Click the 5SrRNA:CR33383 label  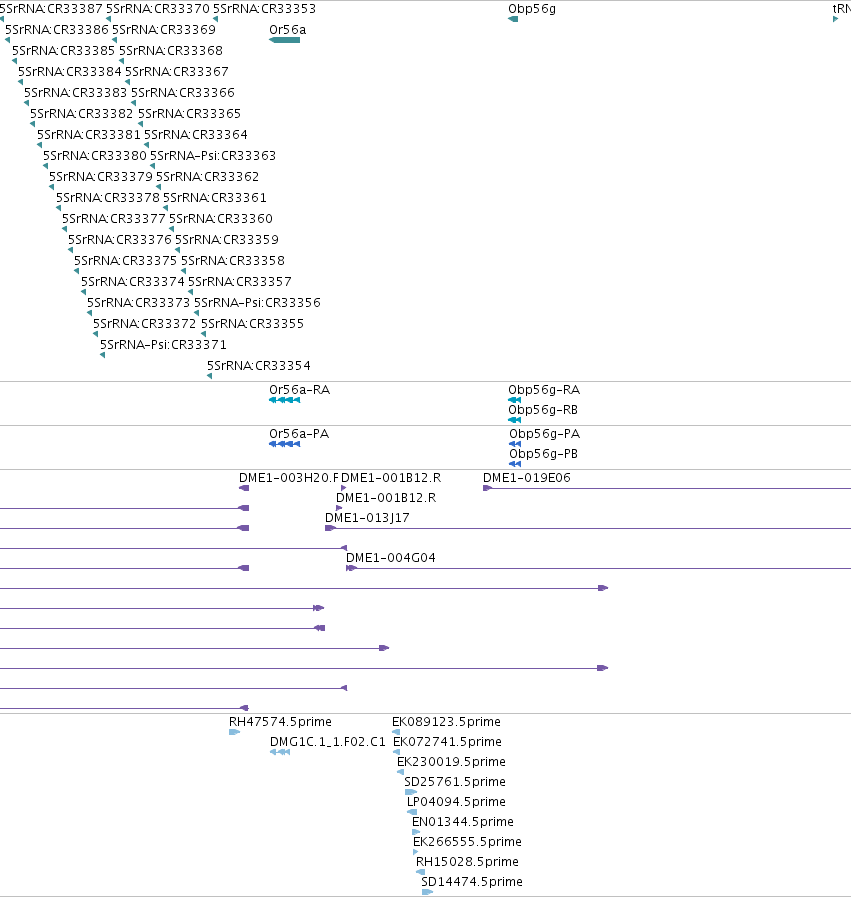(75, 93)
